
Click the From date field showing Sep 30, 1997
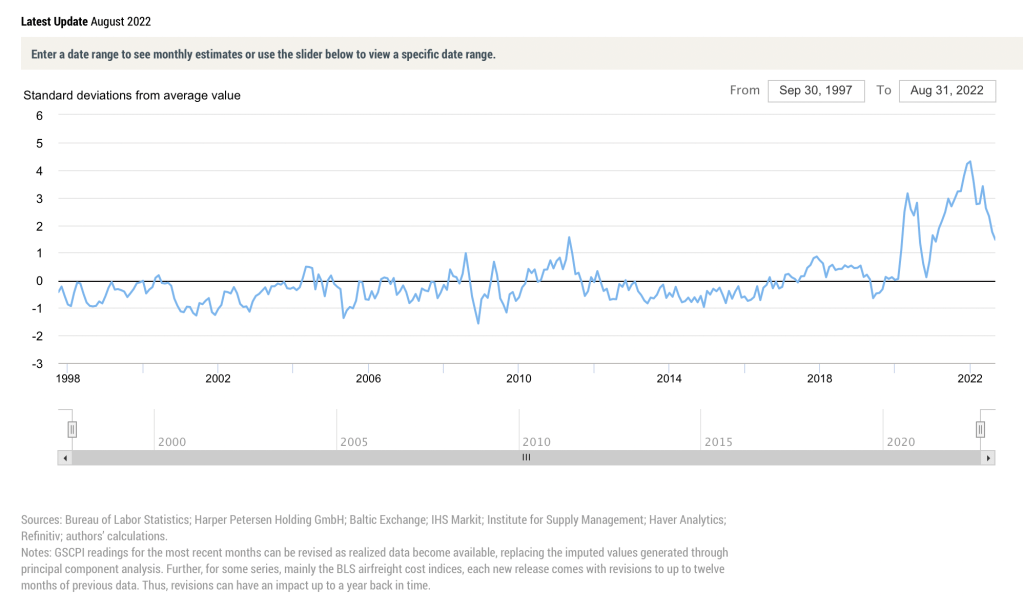pyautogui.click(x=815, y=90)
